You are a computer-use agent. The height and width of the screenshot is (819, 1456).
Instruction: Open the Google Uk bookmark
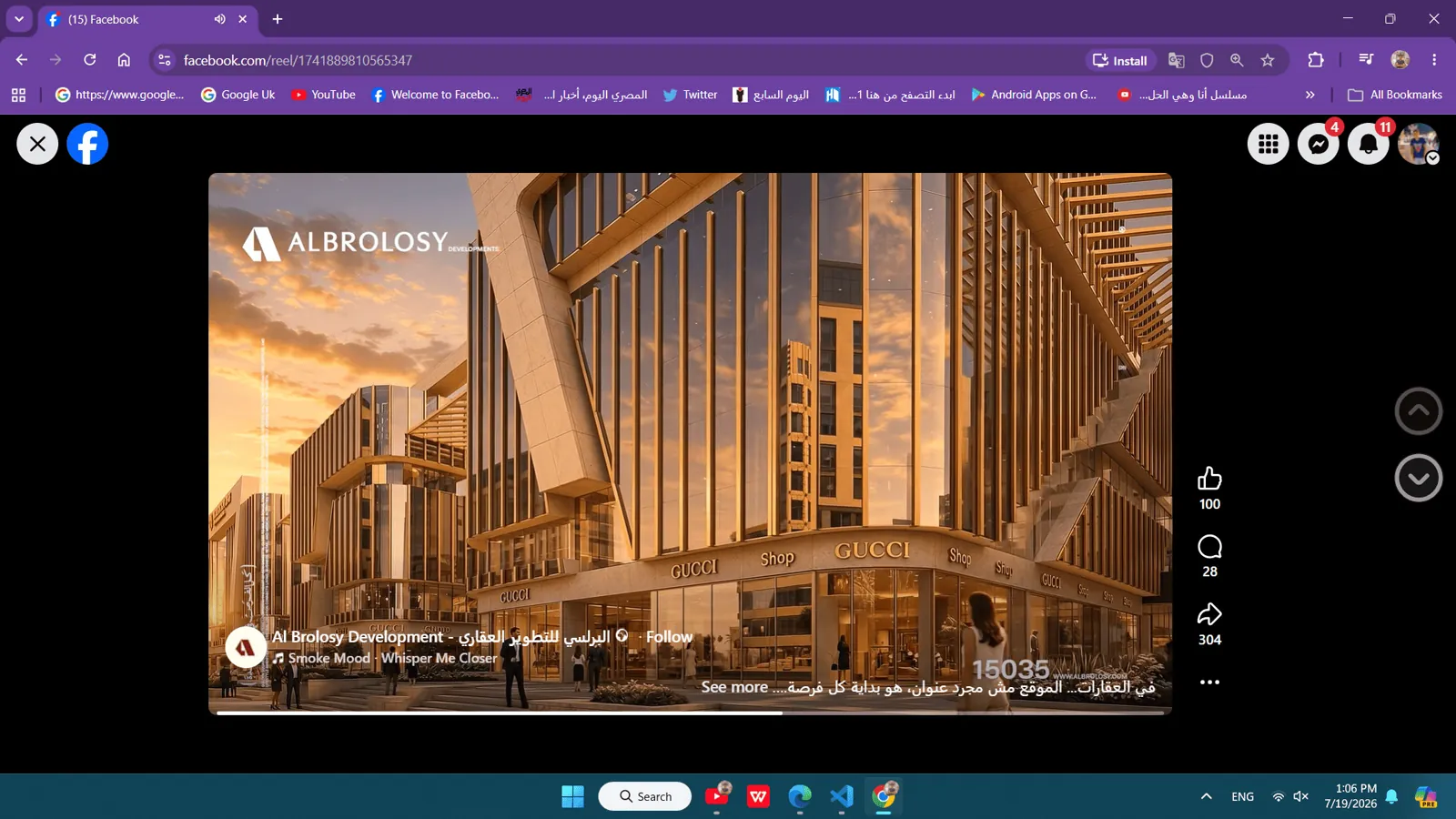click(238, 95)
